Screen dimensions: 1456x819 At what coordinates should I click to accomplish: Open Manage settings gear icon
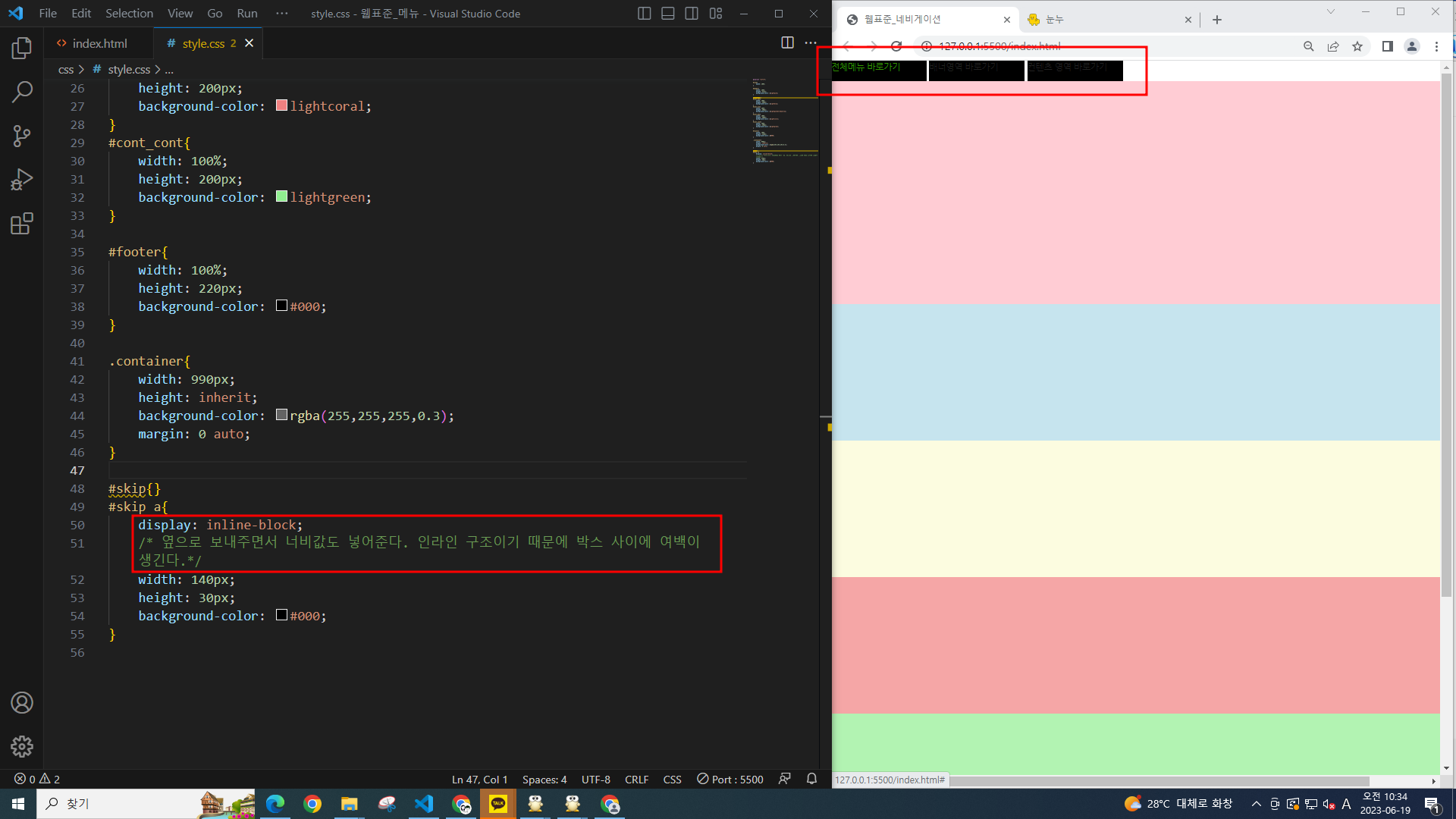coord(22,746)
